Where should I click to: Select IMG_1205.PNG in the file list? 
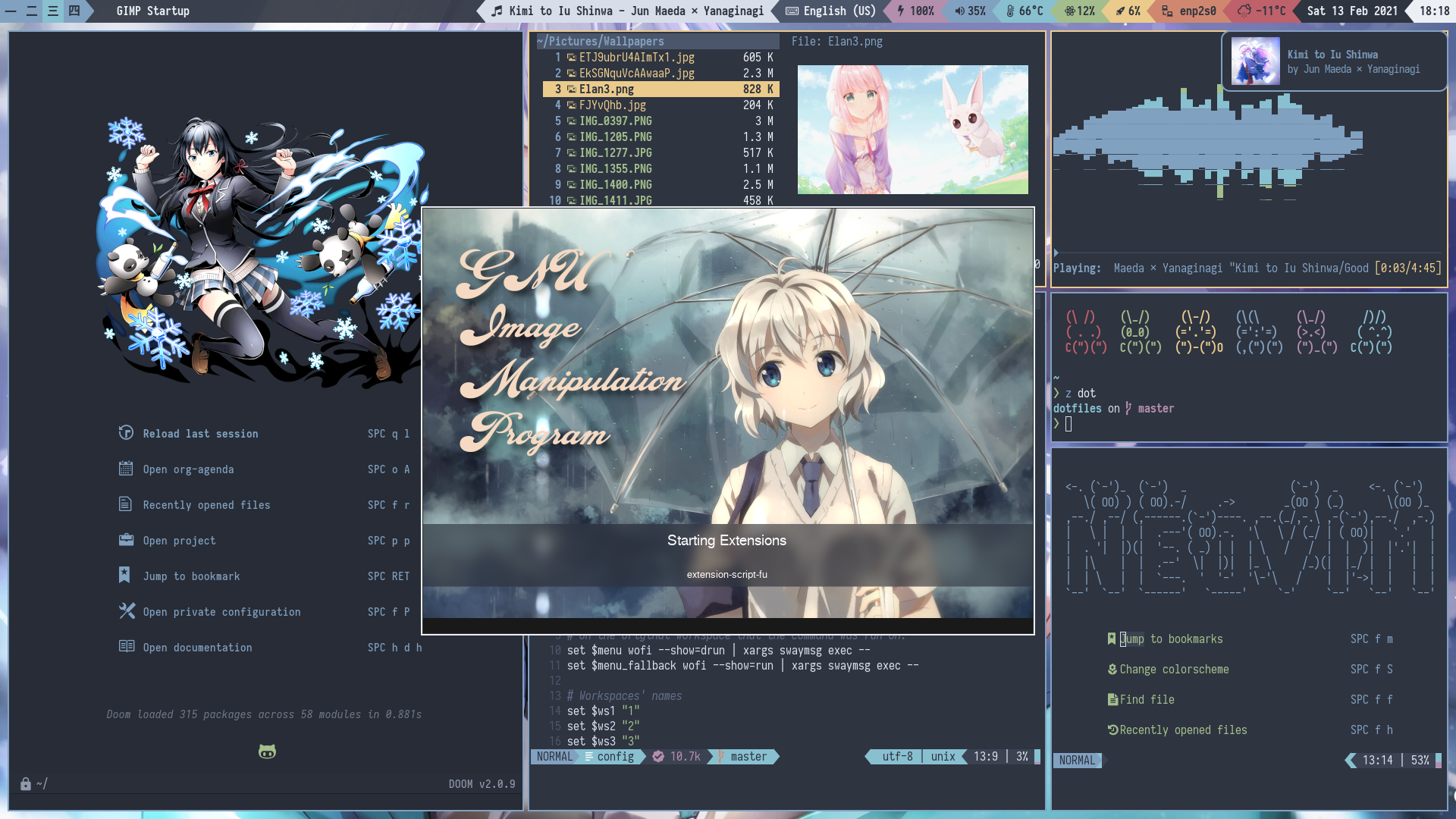615,137
